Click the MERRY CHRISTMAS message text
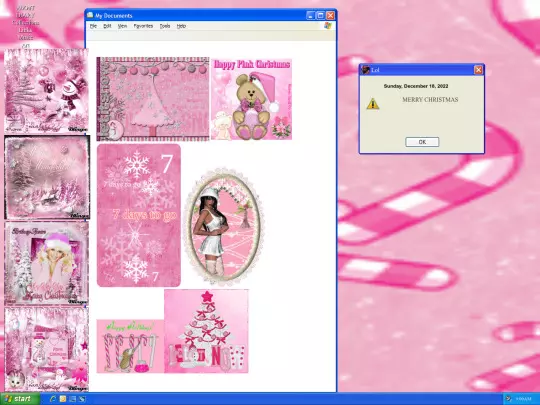This screenshot has height=405, width=540. (430, 100)
